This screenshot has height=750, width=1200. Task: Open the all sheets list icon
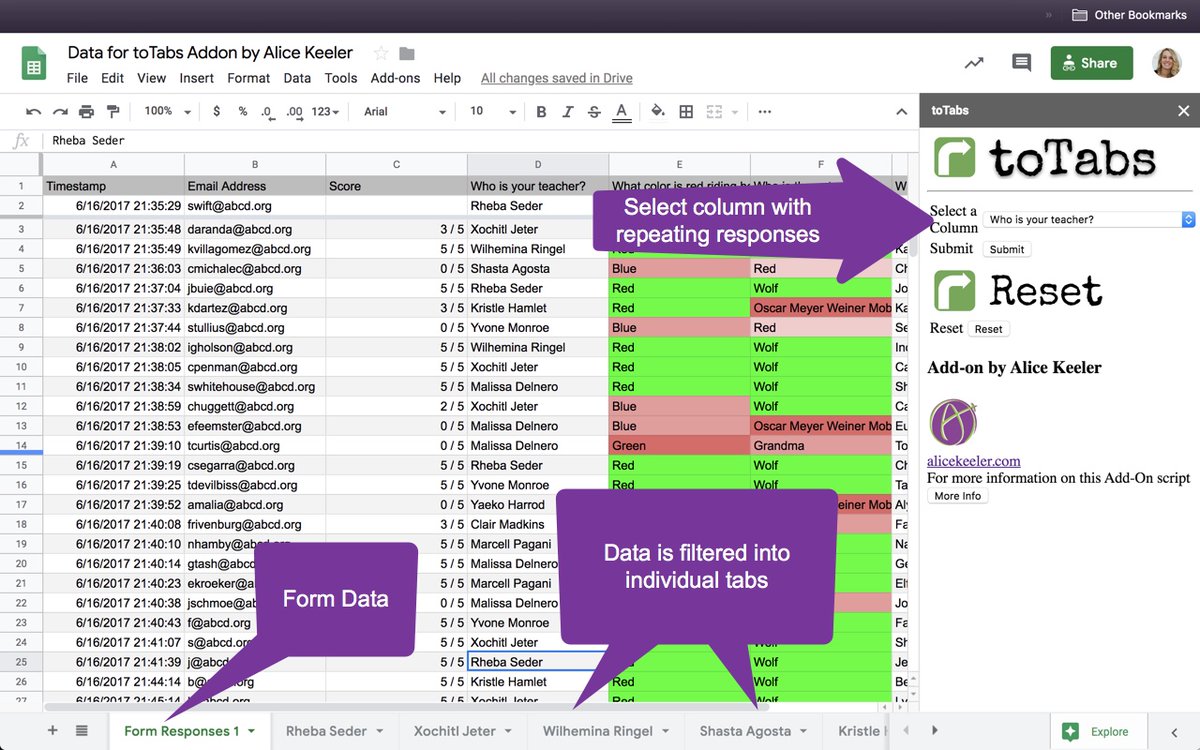tap(82, 731)
